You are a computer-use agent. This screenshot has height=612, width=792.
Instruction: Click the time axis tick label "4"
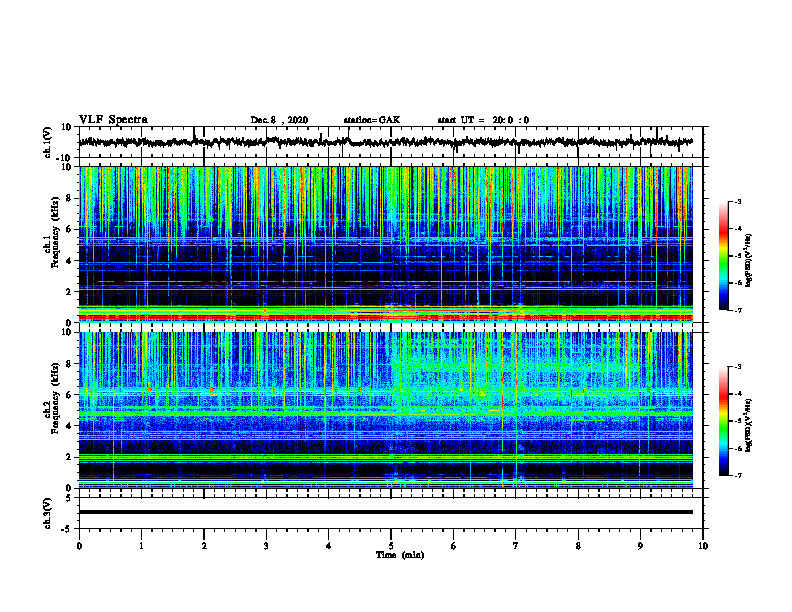(329, 546)
